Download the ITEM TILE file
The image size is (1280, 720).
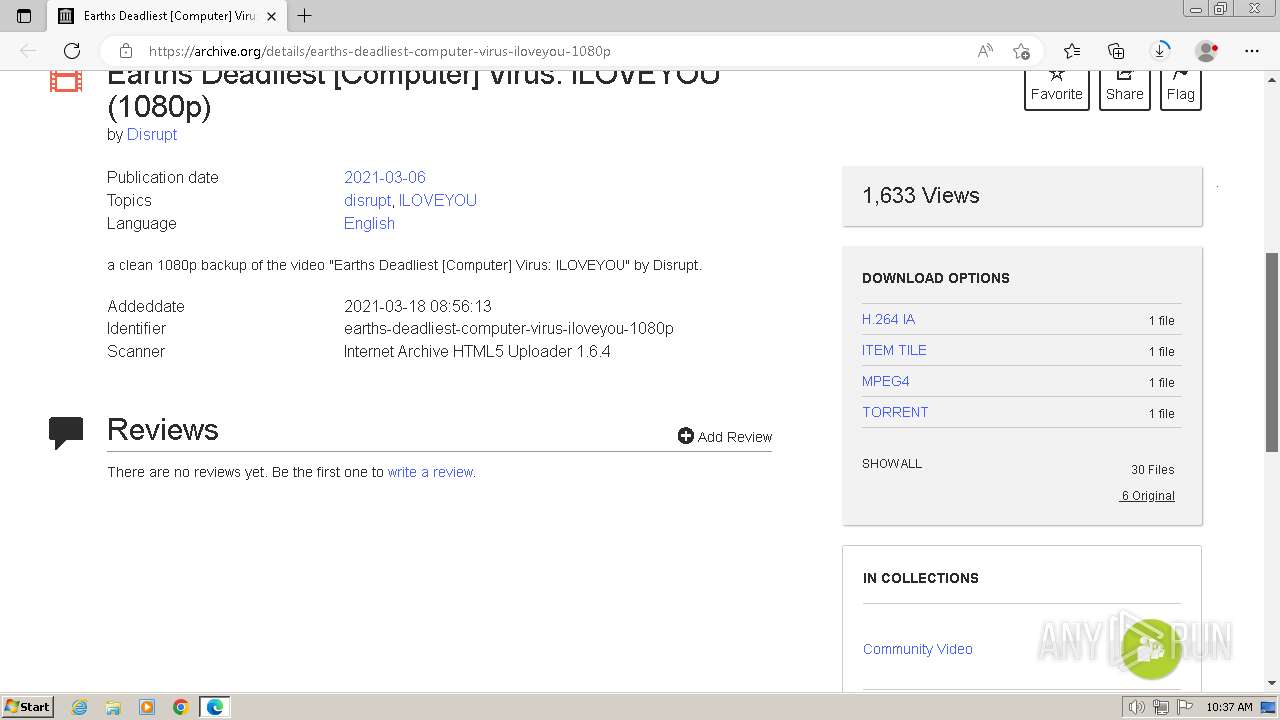coord(894,350)
